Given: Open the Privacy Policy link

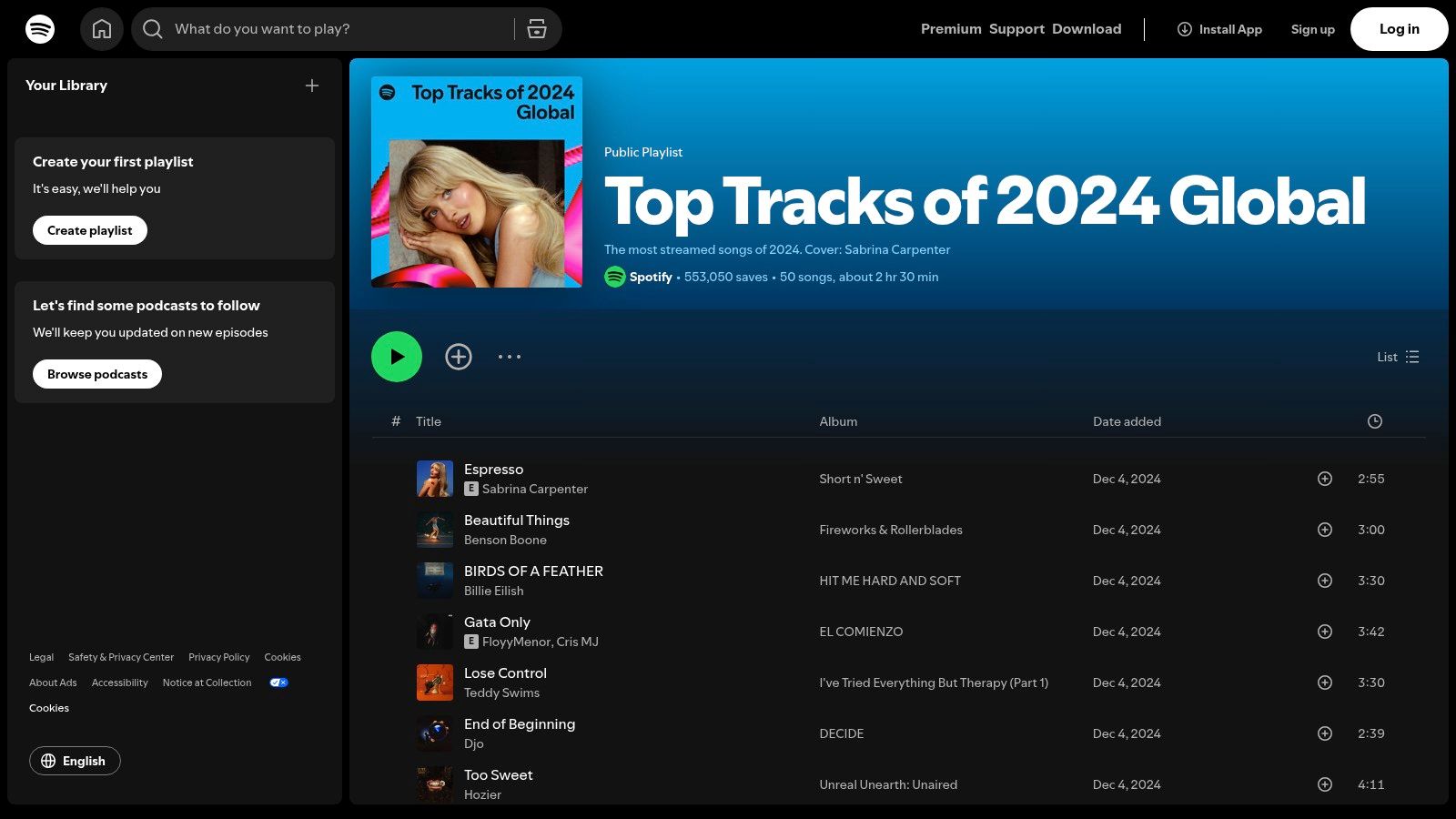Looking at the screenshot, I should tap(218, 656).
